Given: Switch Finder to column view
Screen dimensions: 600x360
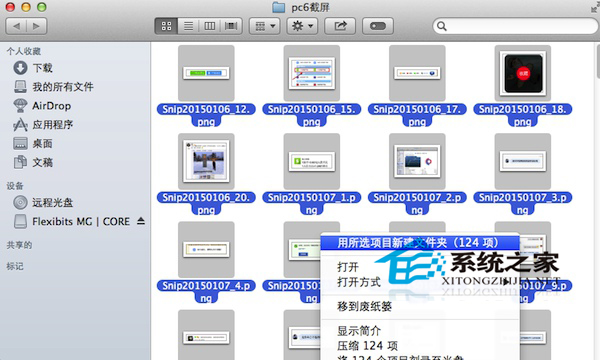Looking at the screenshot, I should point(210,26).
